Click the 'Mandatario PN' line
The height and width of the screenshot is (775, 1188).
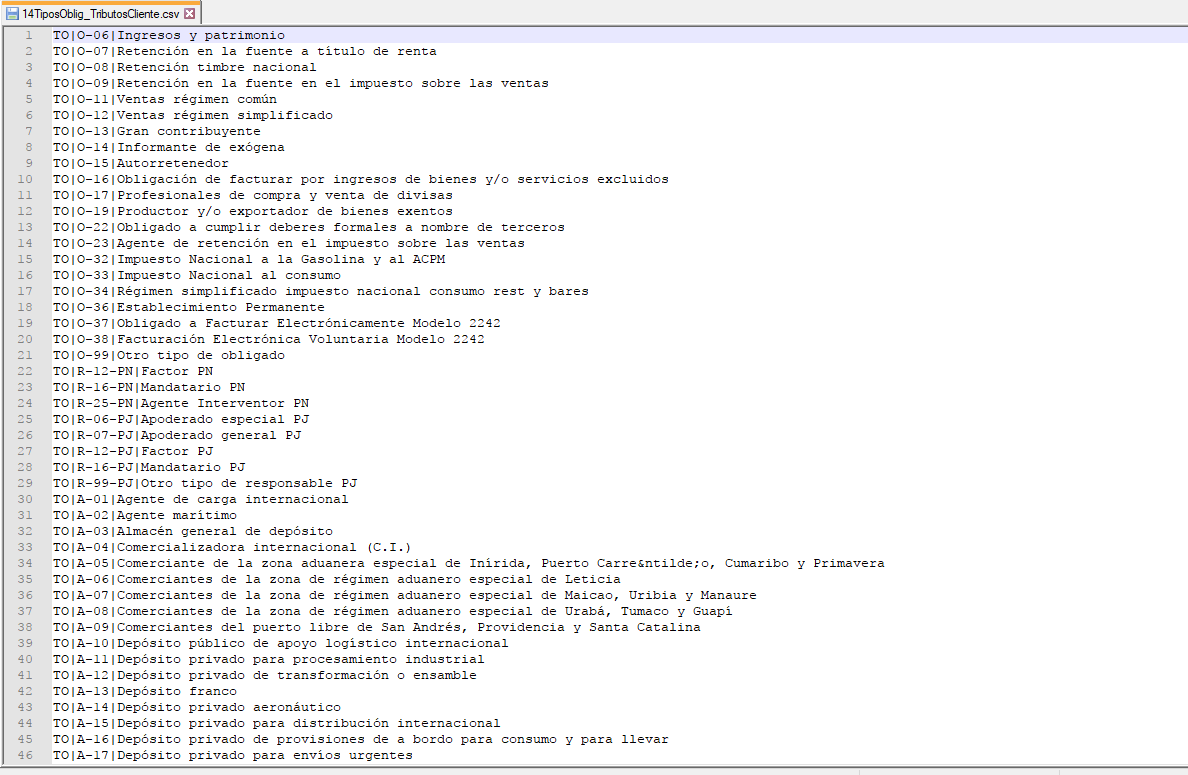click(149, 387)
